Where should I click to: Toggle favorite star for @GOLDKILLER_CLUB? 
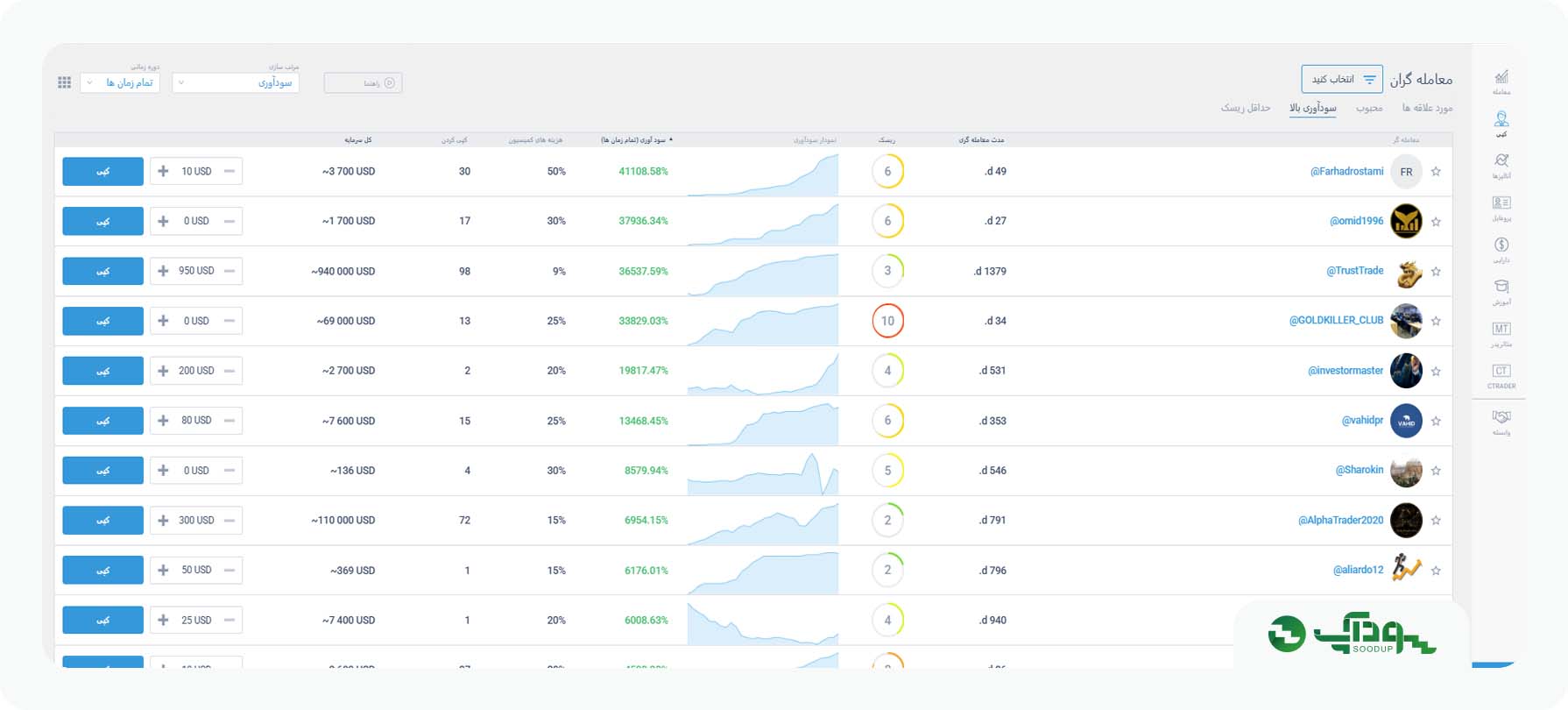pyautogui.click(x=1436, y=322)
